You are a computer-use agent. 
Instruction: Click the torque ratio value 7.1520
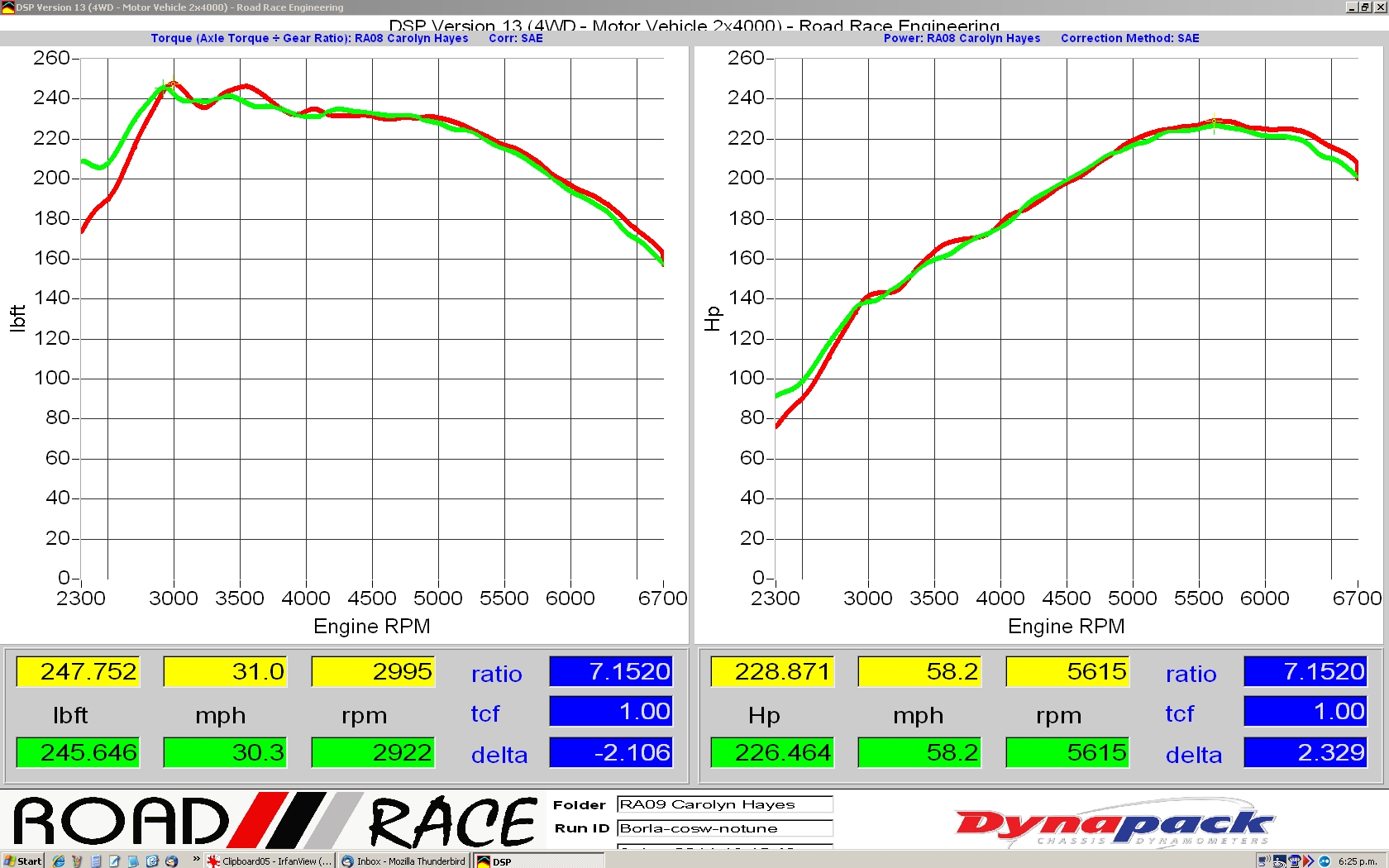pos(611,671)
